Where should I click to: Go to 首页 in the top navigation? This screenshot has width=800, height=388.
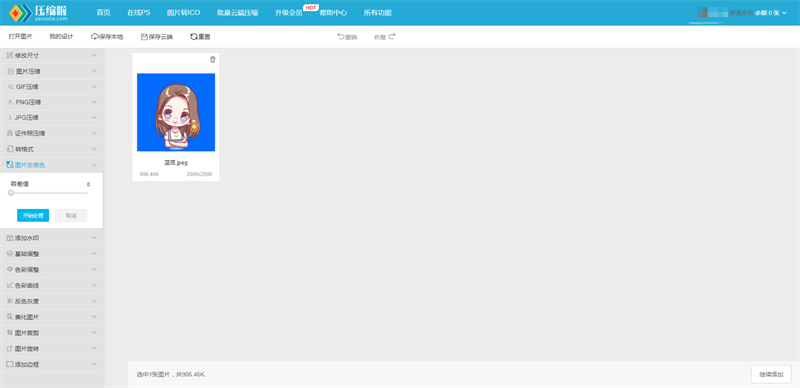104,13
